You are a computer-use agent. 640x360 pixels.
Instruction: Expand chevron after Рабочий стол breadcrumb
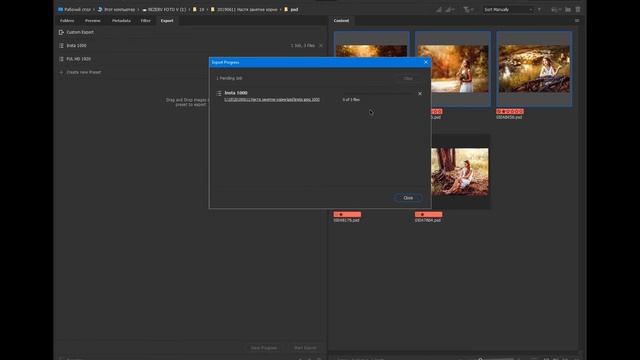point(94,9)
